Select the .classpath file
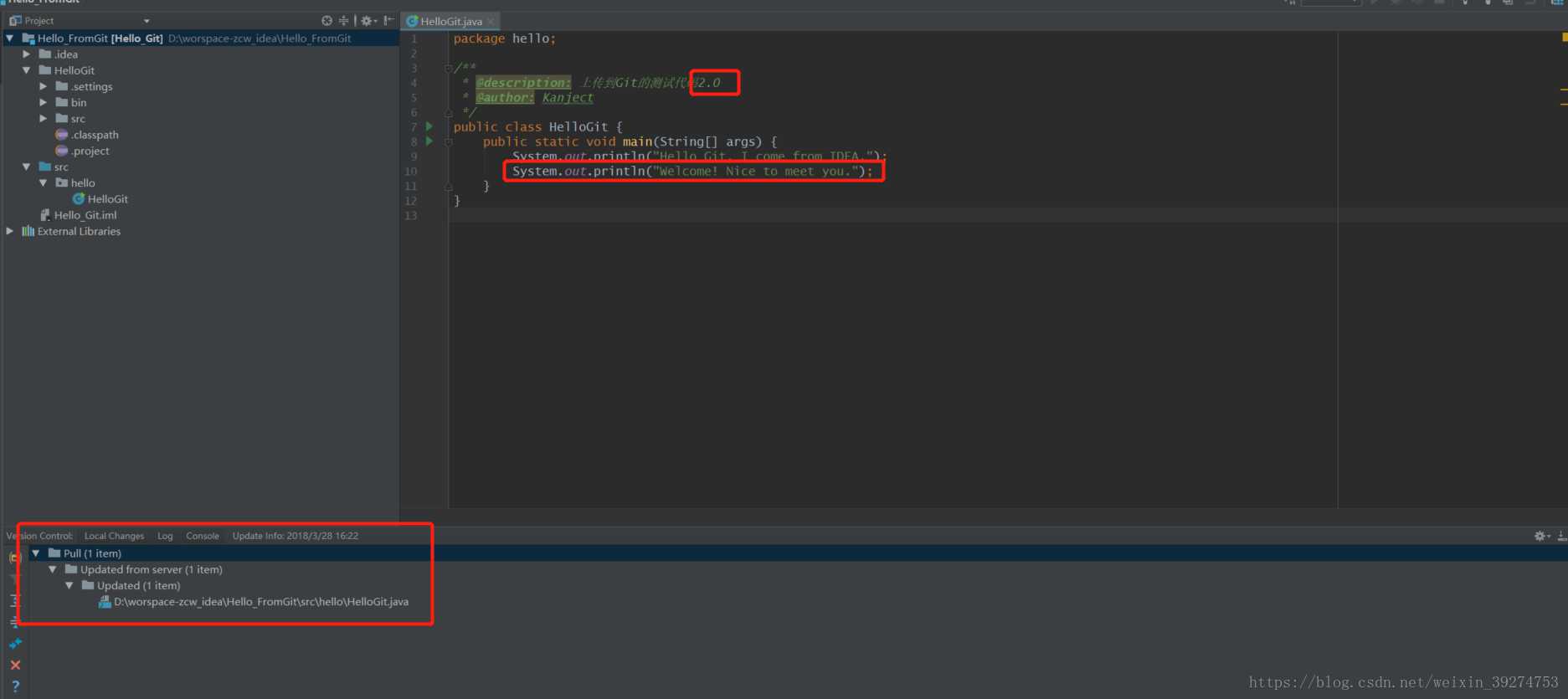The height and width of the screenshot is (699, 1568). click(x=95, y=135)
